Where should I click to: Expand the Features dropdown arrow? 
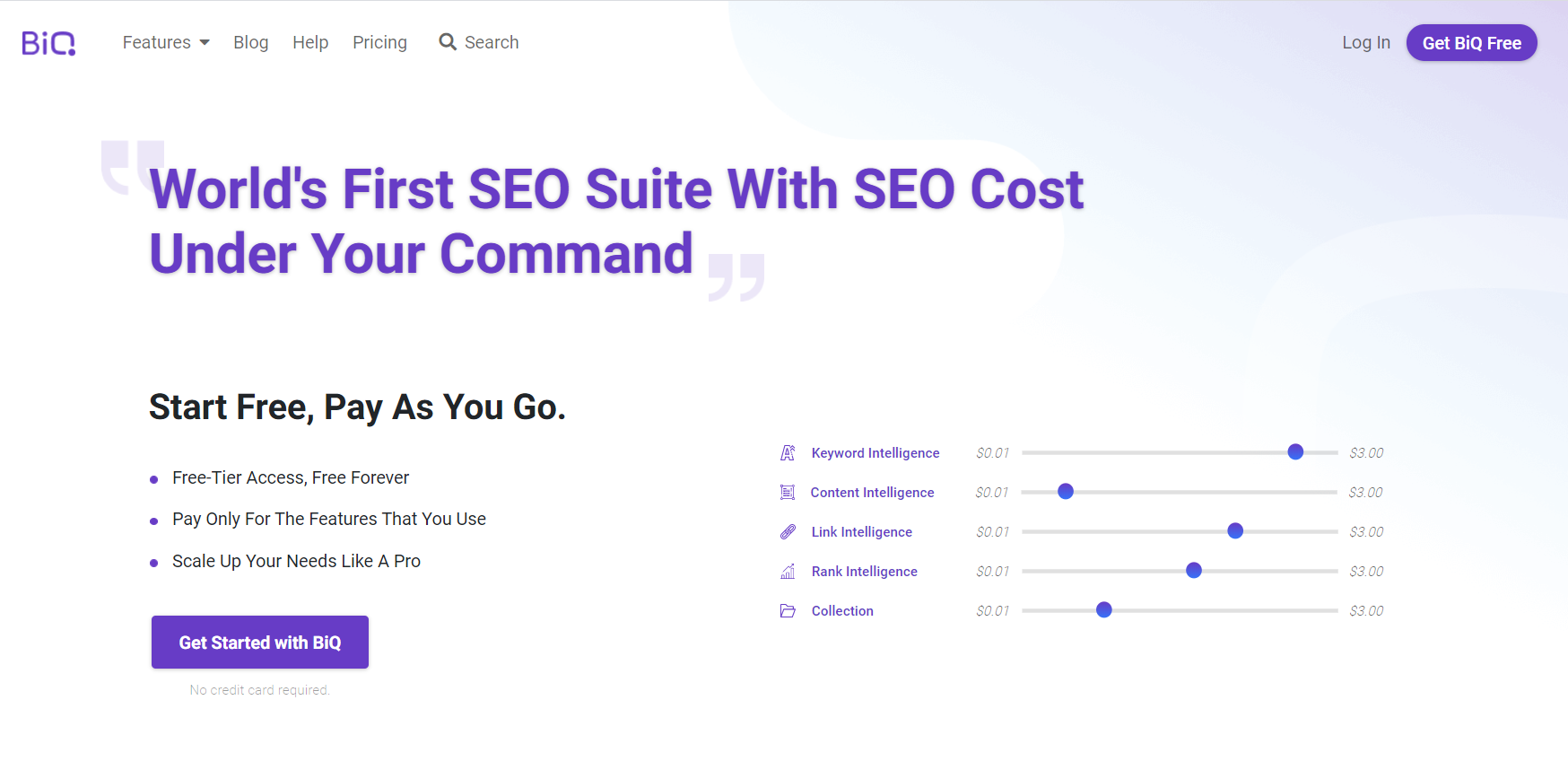point(205,42)
